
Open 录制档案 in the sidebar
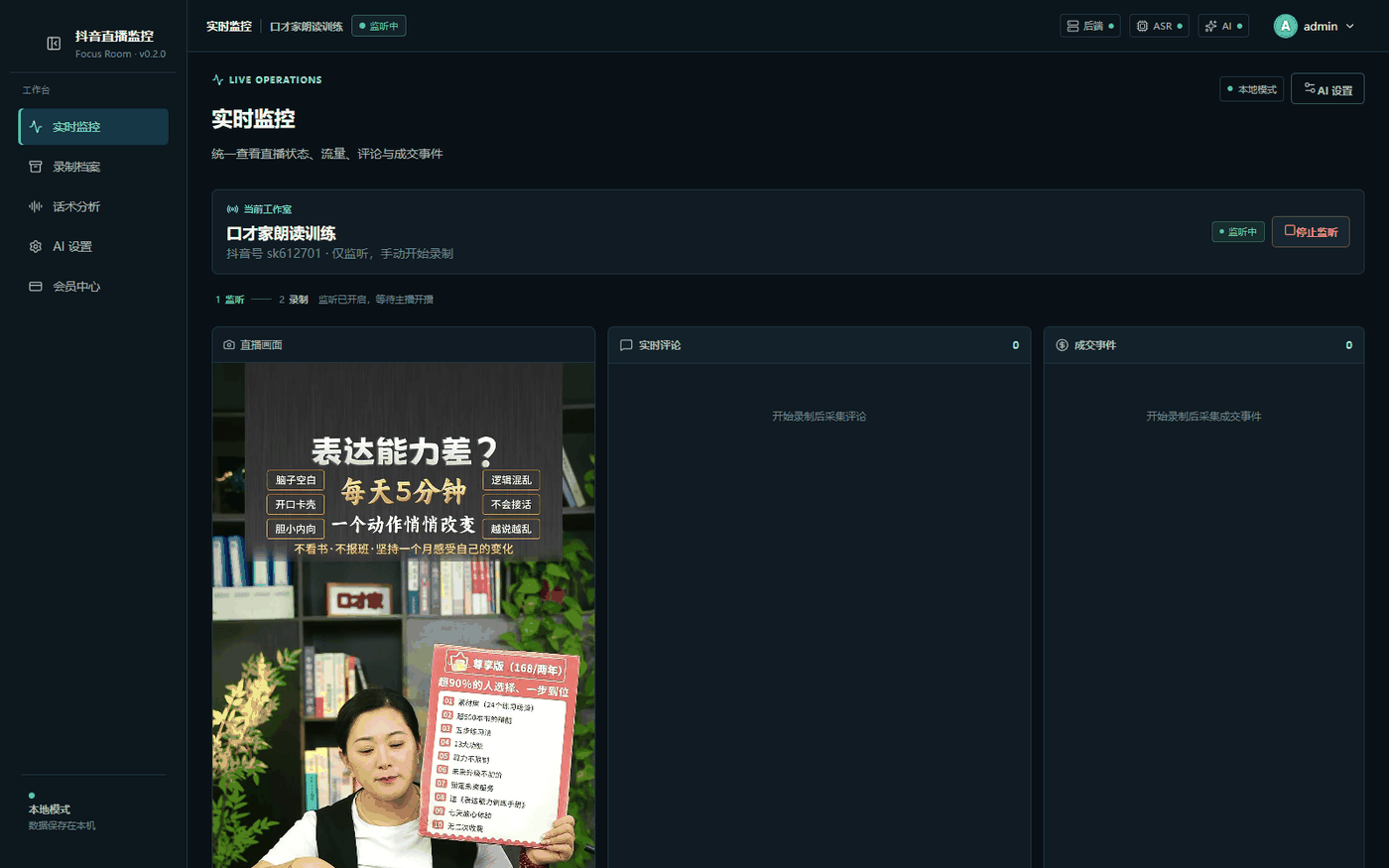(x=93, y=167)
